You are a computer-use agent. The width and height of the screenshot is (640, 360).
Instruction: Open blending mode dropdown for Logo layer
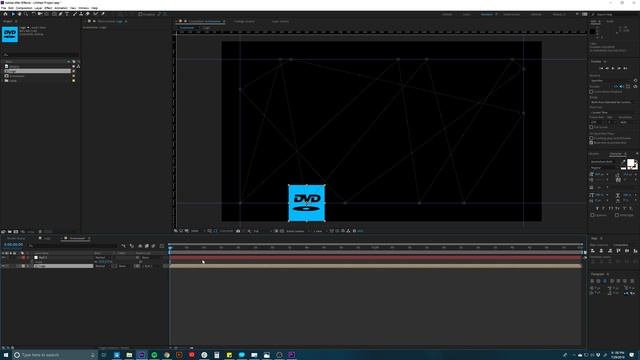click(x=103, y=266)
